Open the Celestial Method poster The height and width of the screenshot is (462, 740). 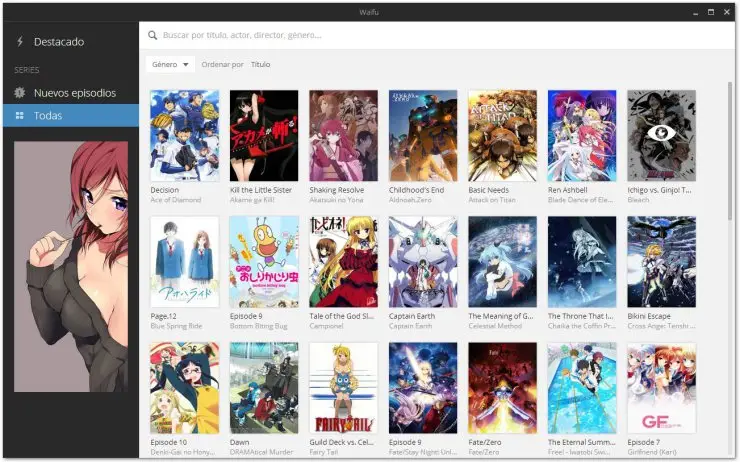503,262
